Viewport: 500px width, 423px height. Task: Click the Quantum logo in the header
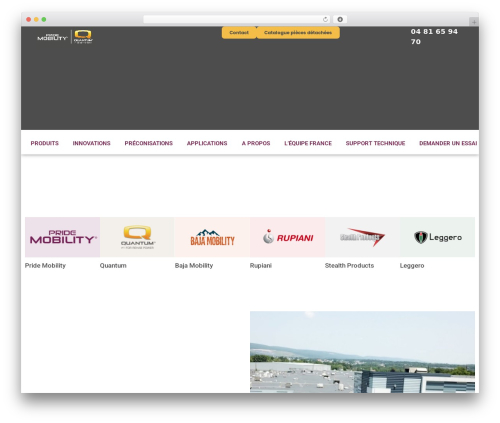click(x=83, y=37)
